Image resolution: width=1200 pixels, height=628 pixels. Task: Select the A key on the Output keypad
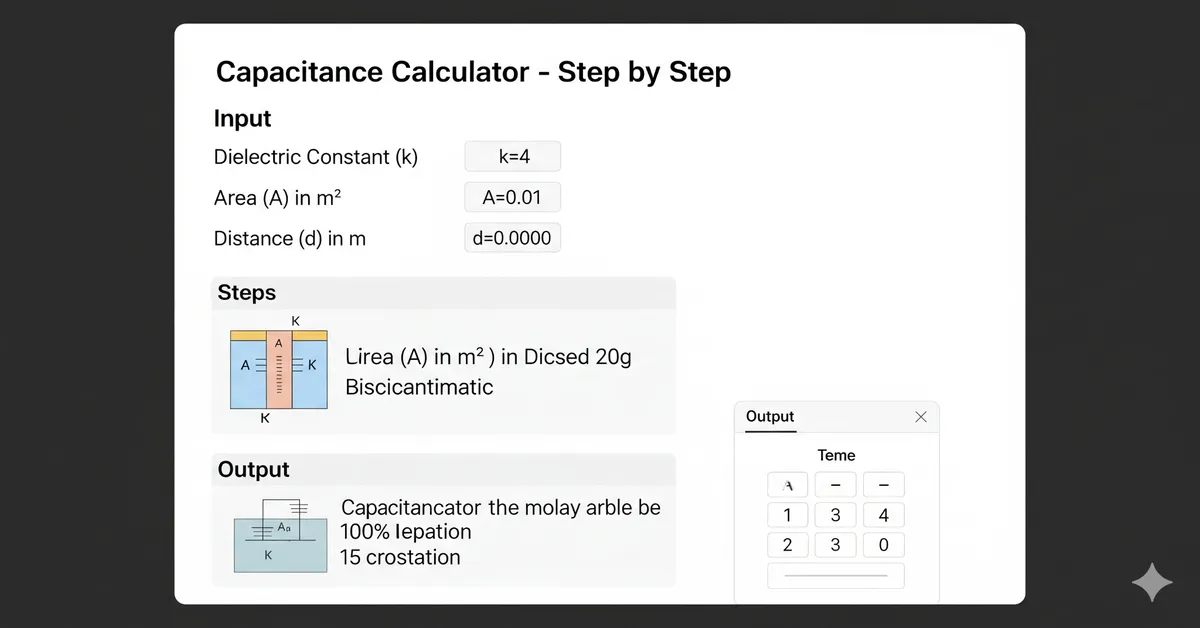[787, 484]
